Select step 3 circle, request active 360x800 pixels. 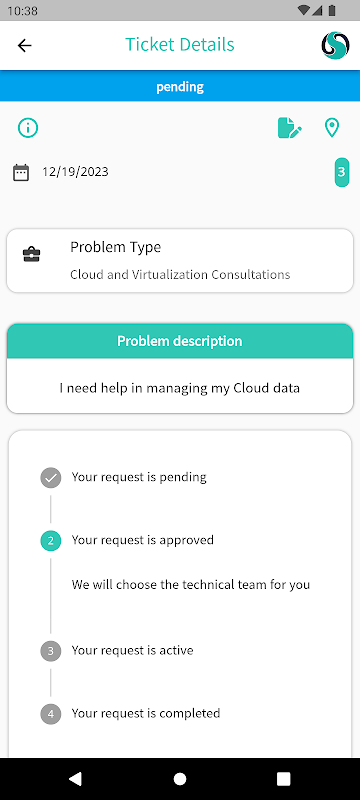(50, 651)
